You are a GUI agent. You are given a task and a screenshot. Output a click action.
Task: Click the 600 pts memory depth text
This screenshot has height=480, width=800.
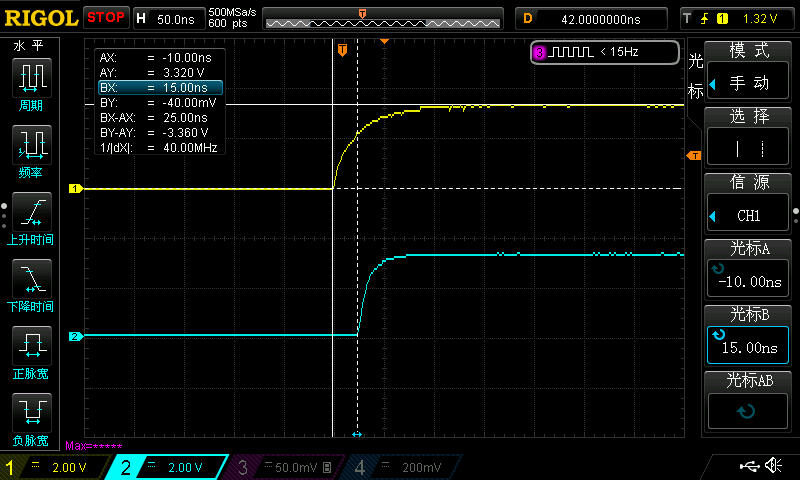(227, 23)
